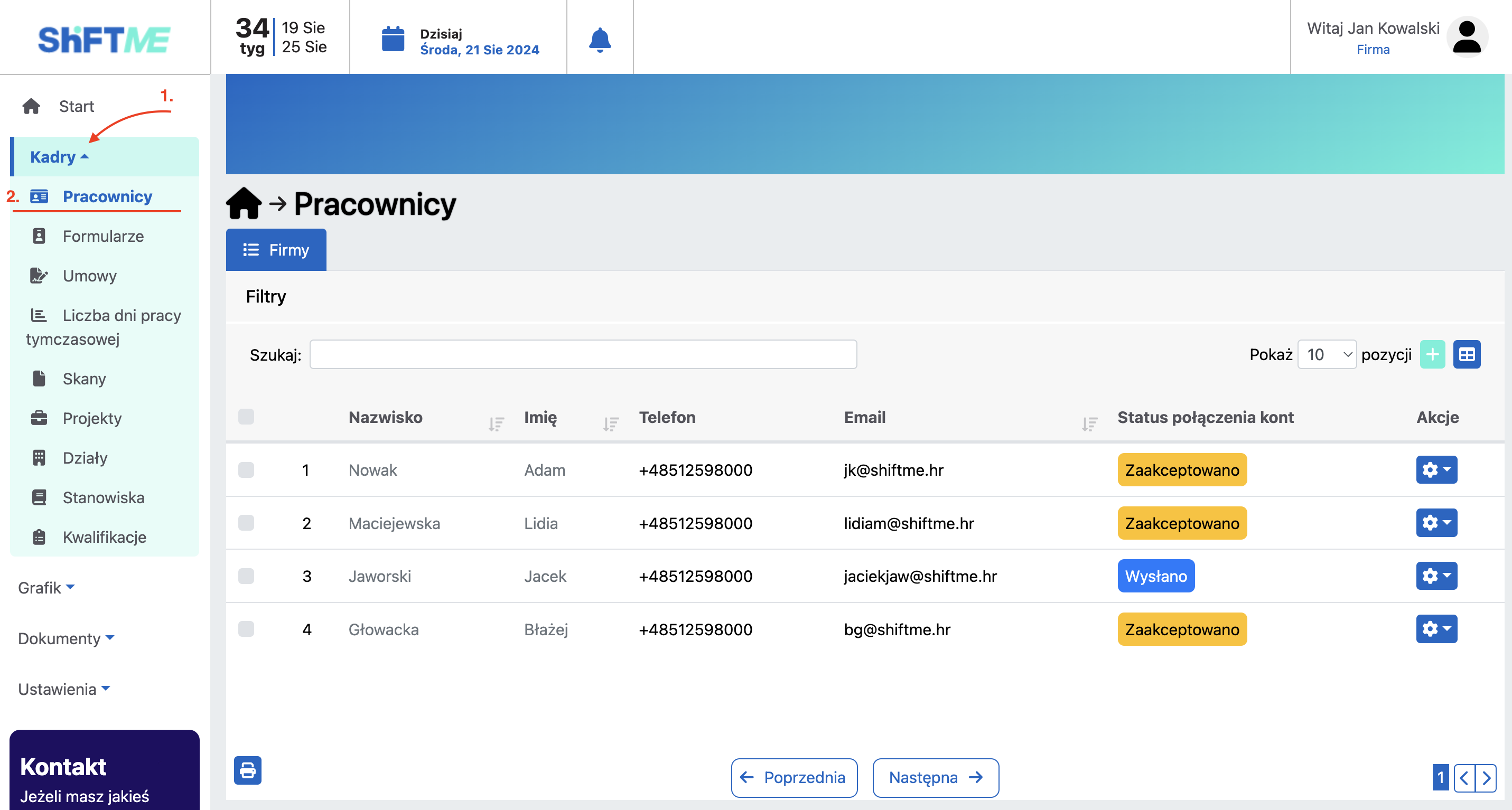Click the Liczba dni pracy chart icon
The width and height of the screenshot is (1512, 810).
[x=39, y=316]
